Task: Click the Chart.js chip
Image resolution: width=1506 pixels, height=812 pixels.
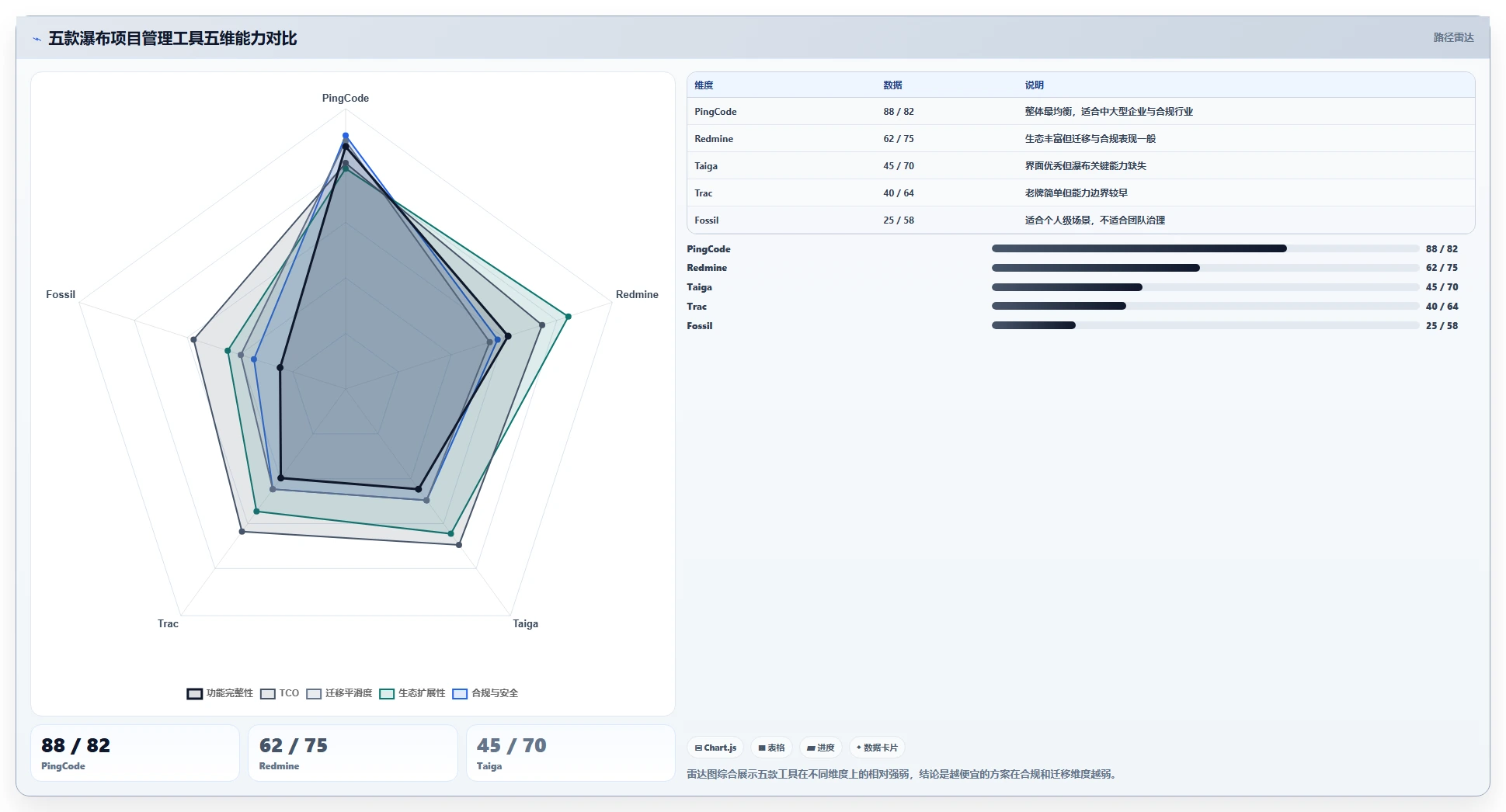Action: click(715, 748)
